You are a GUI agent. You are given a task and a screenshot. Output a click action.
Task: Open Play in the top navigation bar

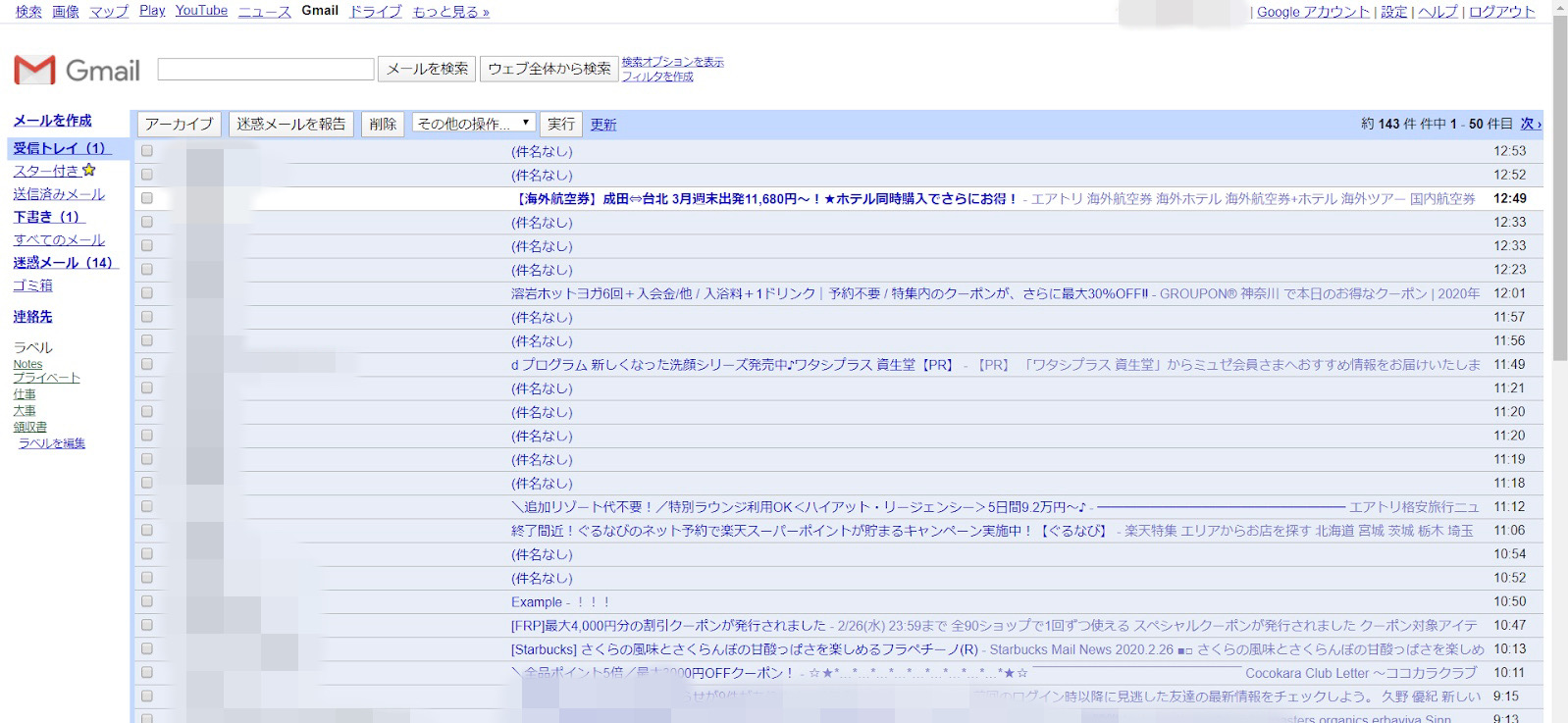pyautogui.click(x=152, y=11)
